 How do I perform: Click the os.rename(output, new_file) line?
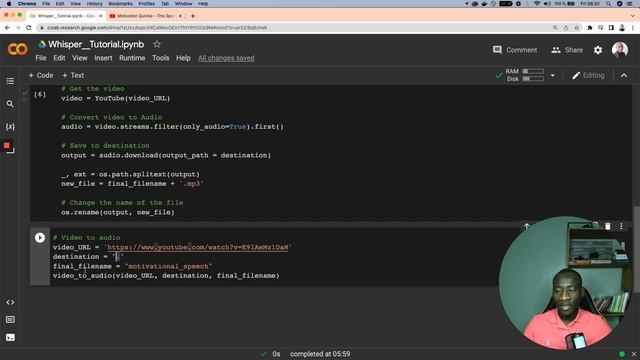(x=118, y=212)
